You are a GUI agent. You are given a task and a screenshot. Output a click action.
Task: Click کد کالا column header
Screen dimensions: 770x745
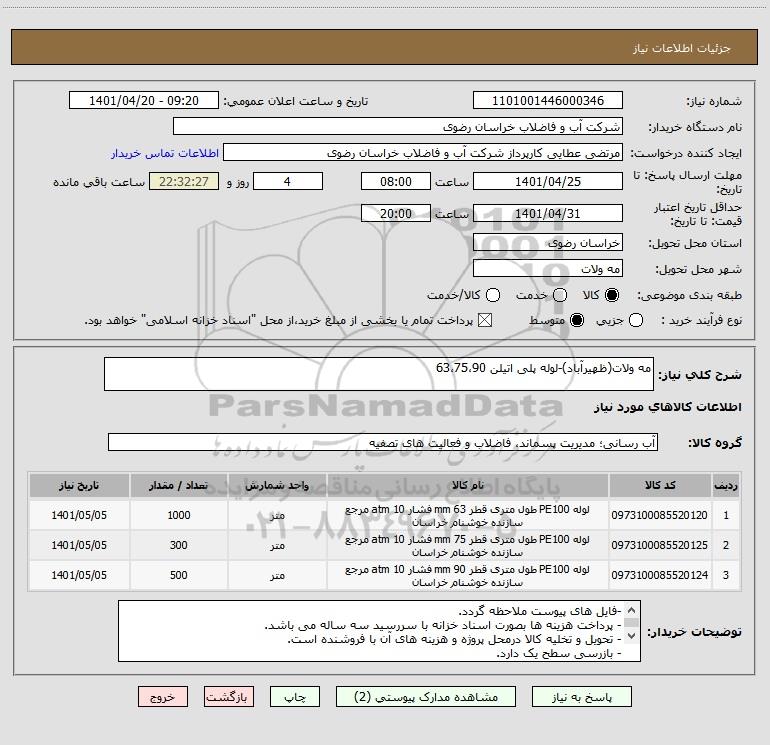(660, 486)
